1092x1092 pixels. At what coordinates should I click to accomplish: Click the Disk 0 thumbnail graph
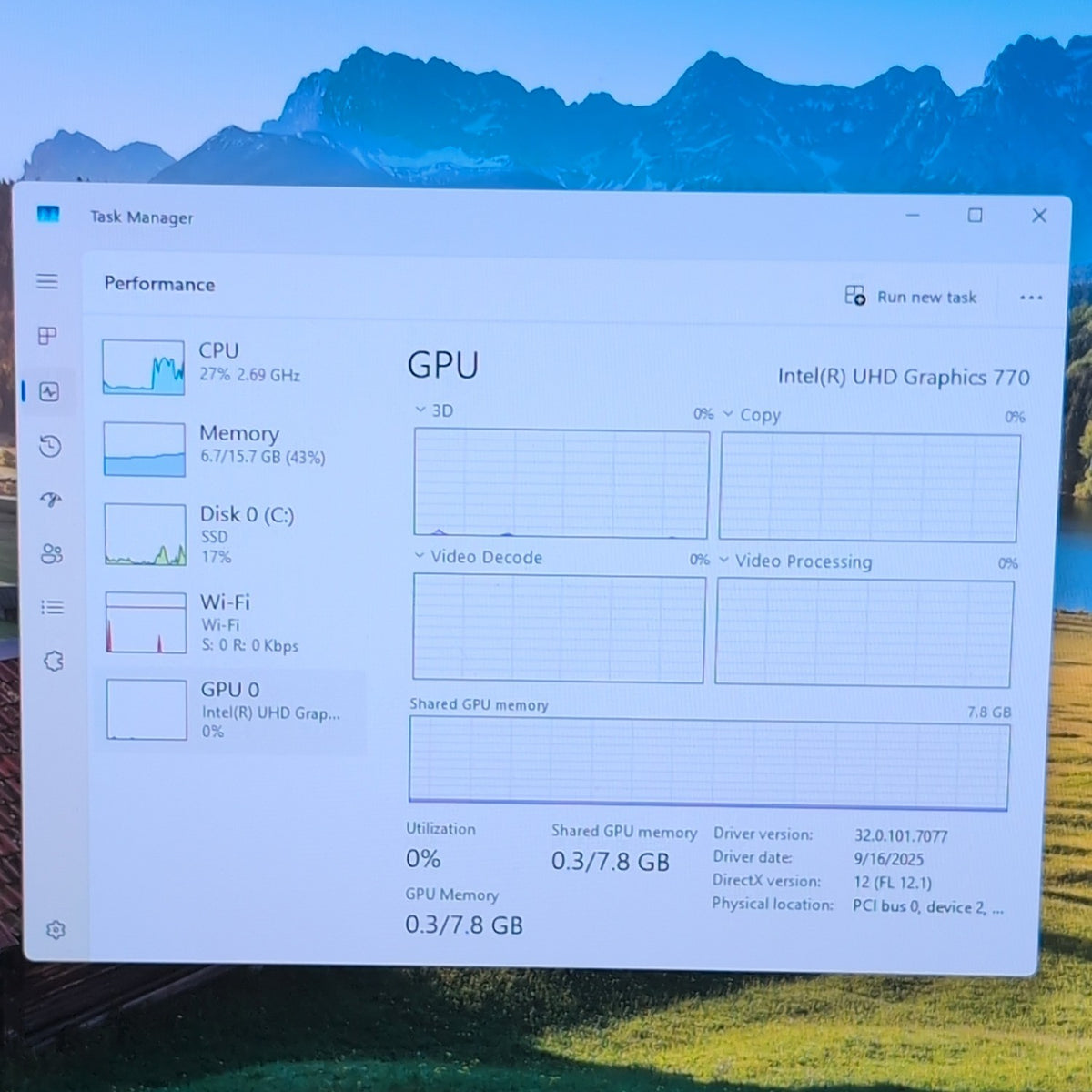(145, 534)
